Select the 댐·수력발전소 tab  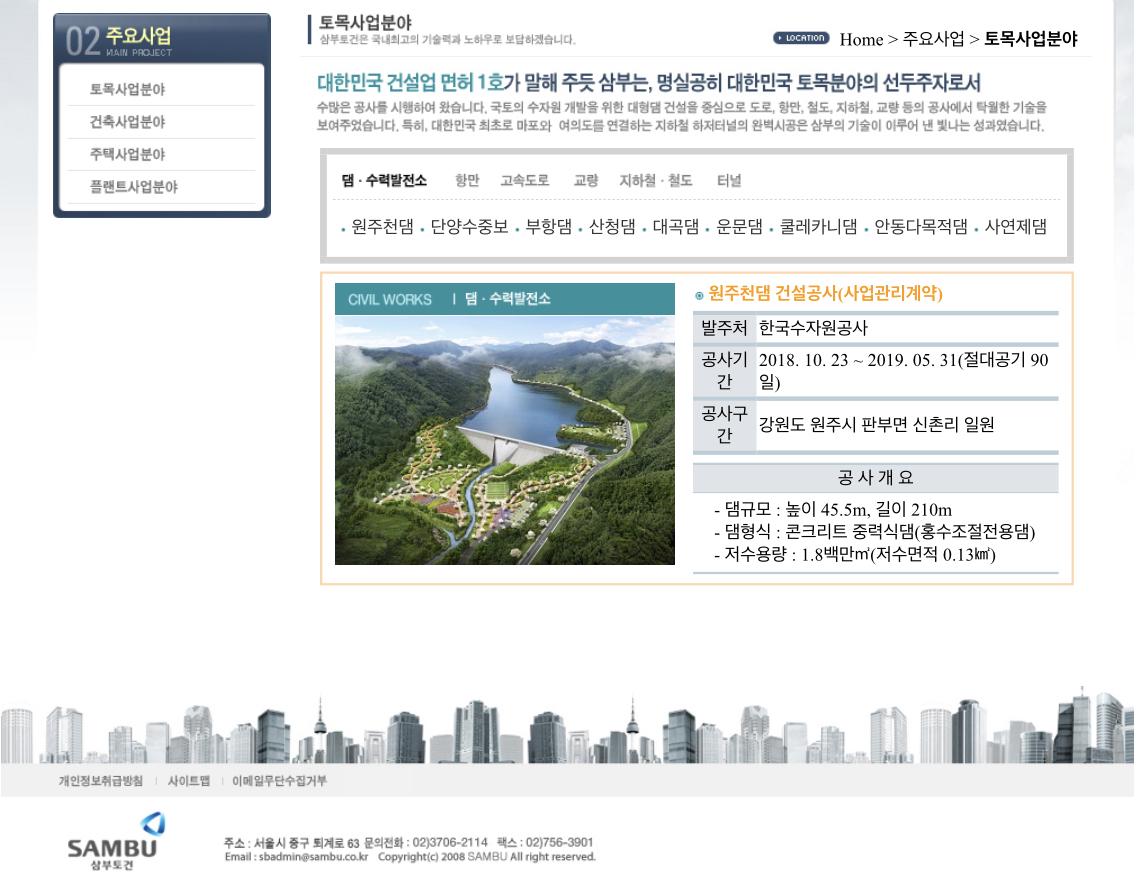click(384, 180)
